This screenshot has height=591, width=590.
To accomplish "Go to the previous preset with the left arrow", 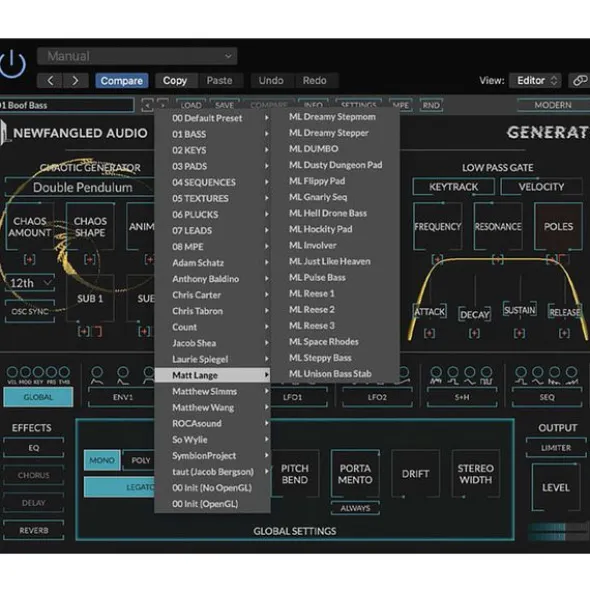I will point(50,81).
